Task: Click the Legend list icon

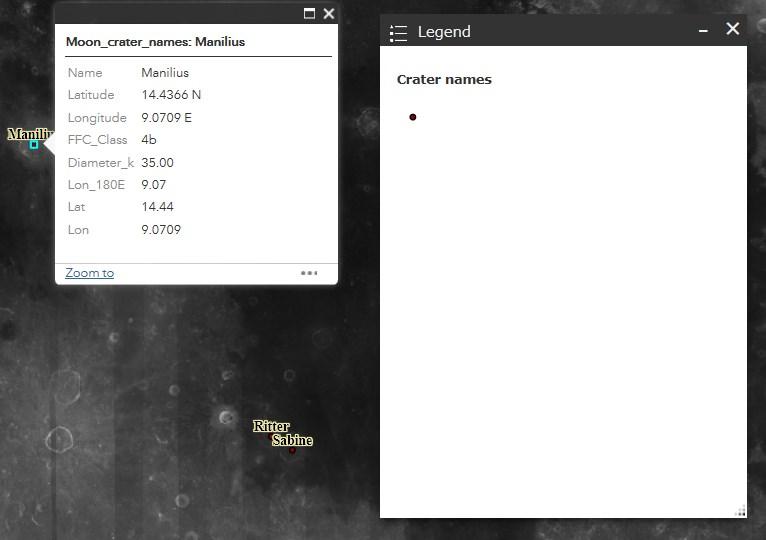Action: coord(399,33)
